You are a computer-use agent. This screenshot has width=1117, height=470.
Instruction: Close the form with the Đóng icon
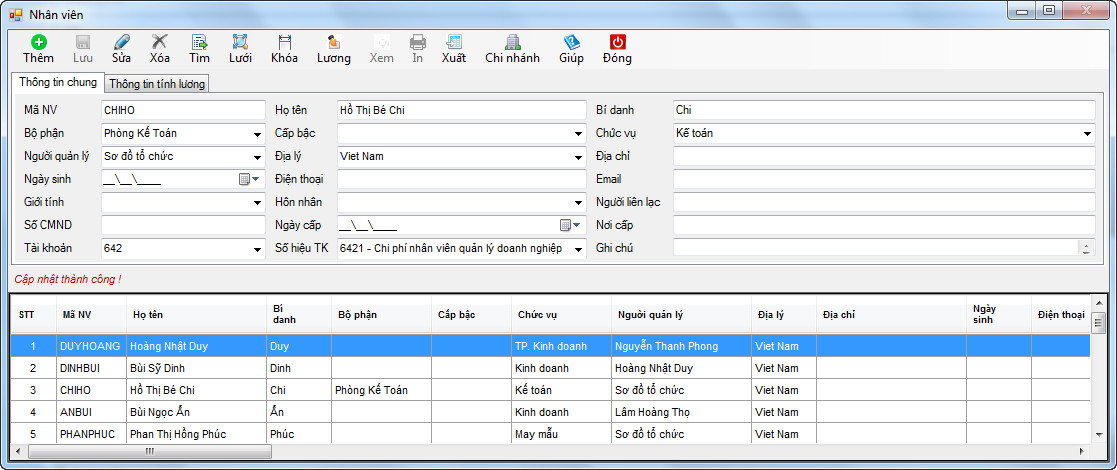617,43
